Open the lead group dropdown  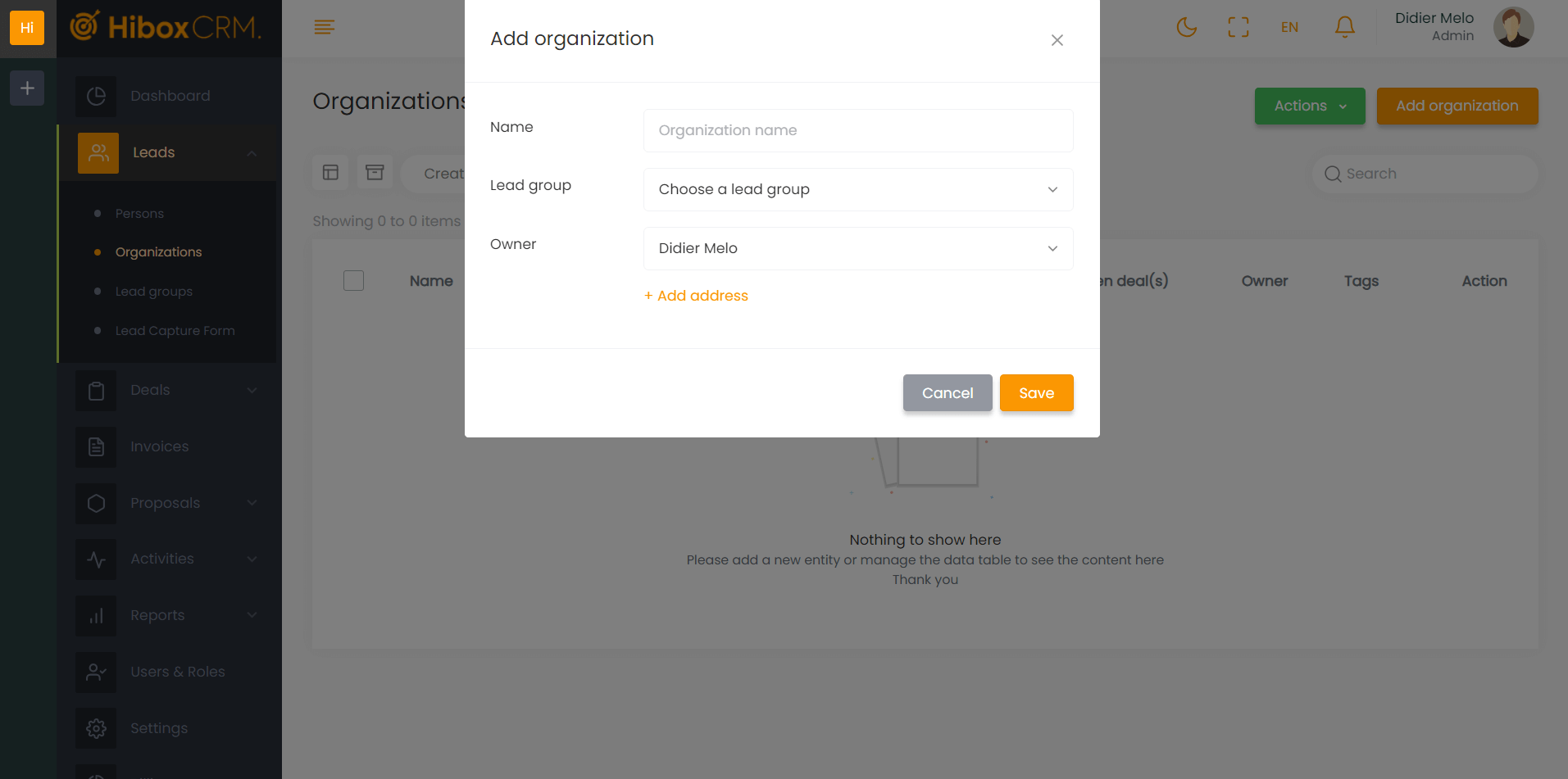[x=857, y=189]
